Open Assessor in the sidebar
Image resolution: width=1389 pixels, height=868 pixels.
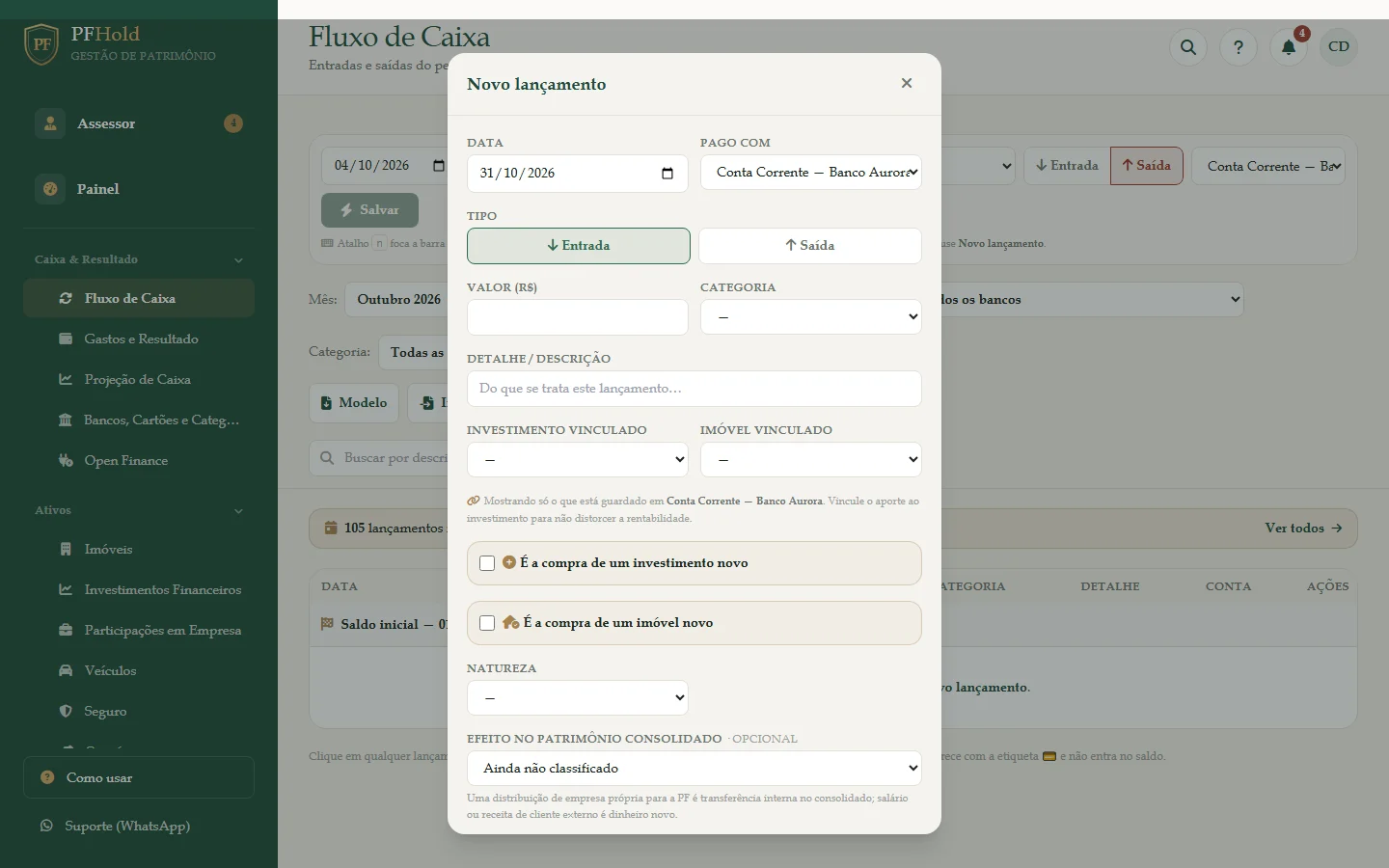tap(139, 123)
